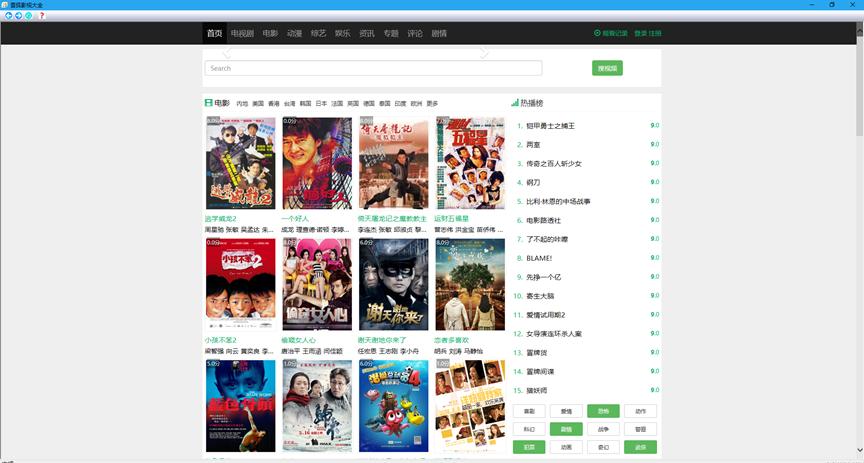
Task: Click the bar chart icon beside 热播榜
Action: [x=515, y=103]
